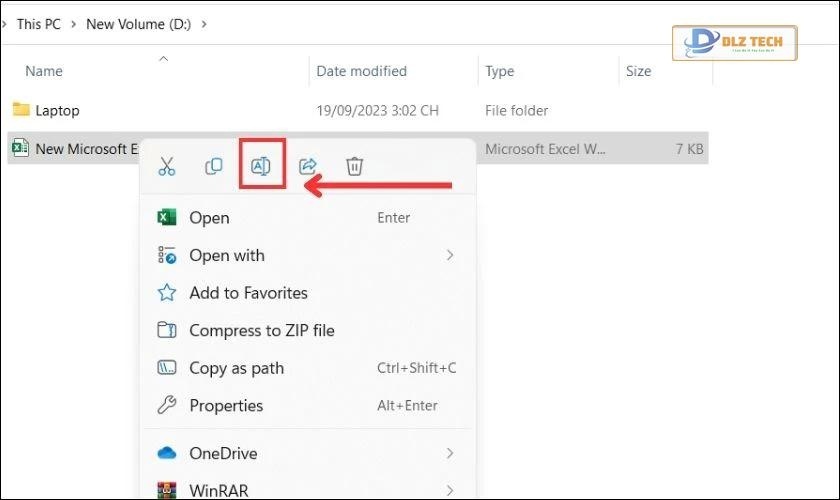Navigate to This PC in breadcrumb
This screenshot has height=500, width=840.
38,24
